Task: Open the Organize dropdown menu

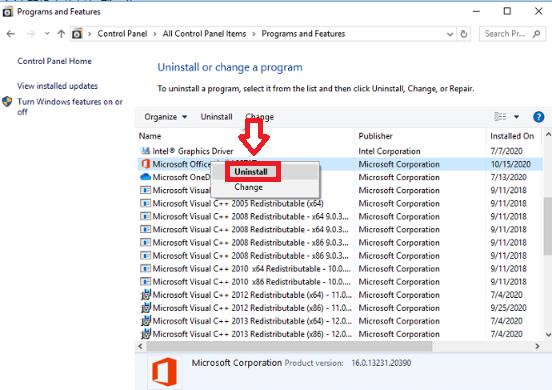Action: [x=165, y=117]
